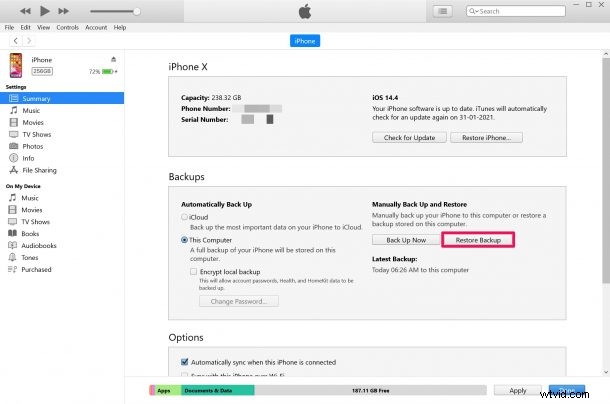
Task: Click the Apply button
Action: [x=518, y=390]
